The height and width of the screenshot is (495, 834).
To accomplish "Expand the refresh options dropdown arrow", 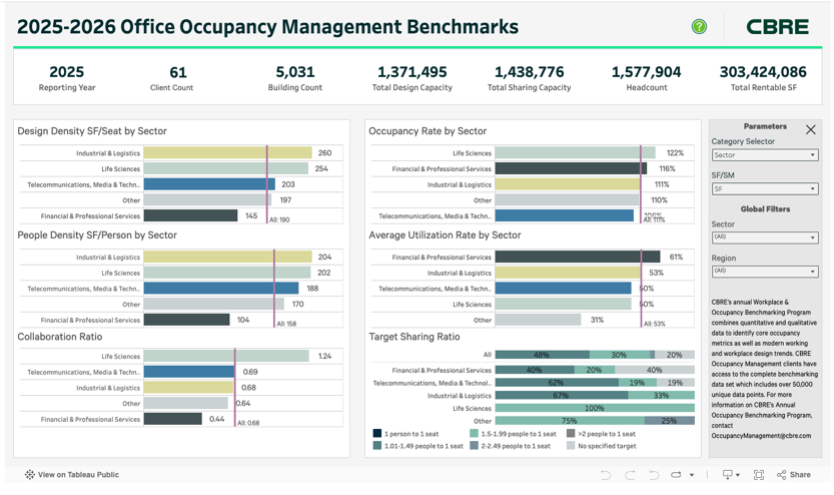I will [x=691, y=475].
